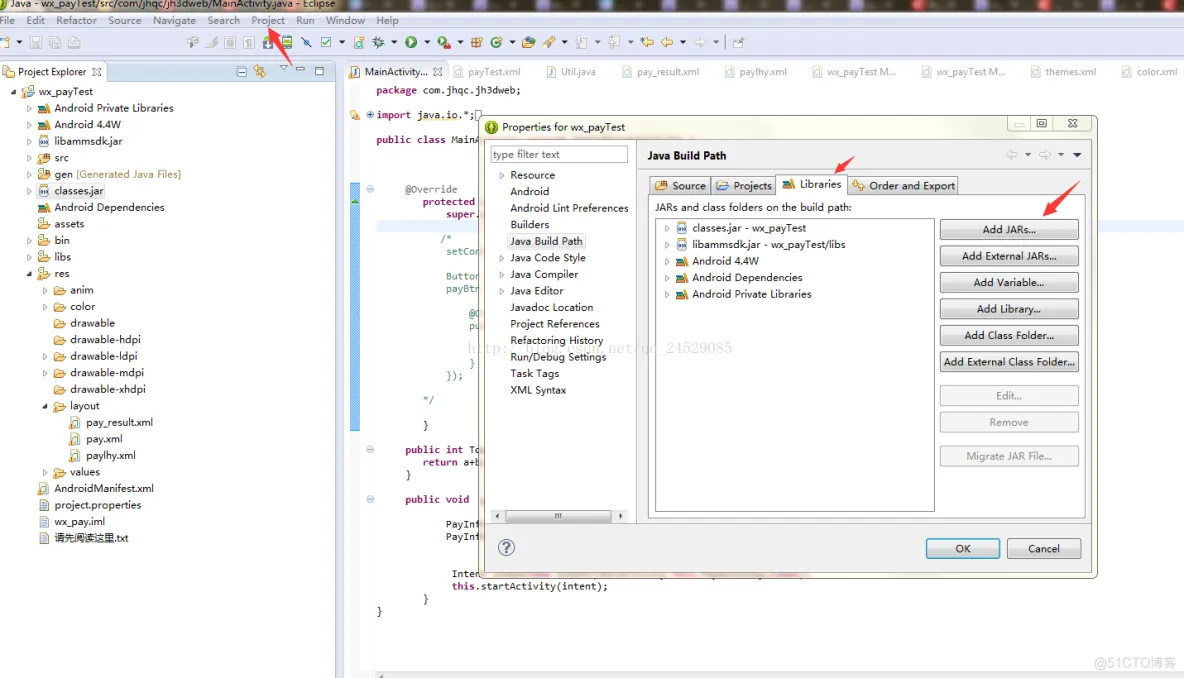The height and width of the screenshot is (678, 1184).
Task: Click the Save All toolbar icon
Action: (54, 42)
